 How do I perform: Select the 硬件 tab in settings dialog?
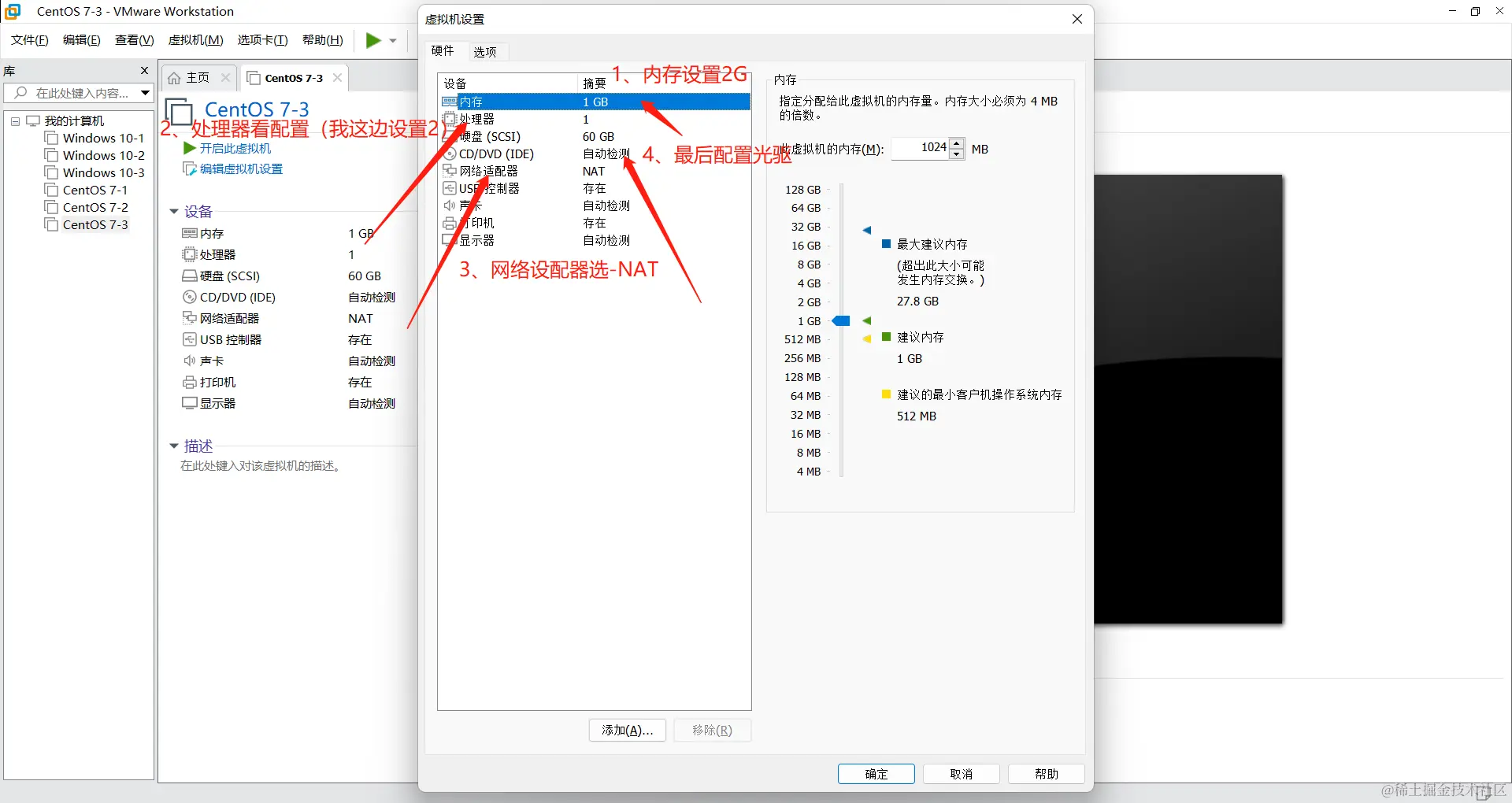tap(443, 50)
